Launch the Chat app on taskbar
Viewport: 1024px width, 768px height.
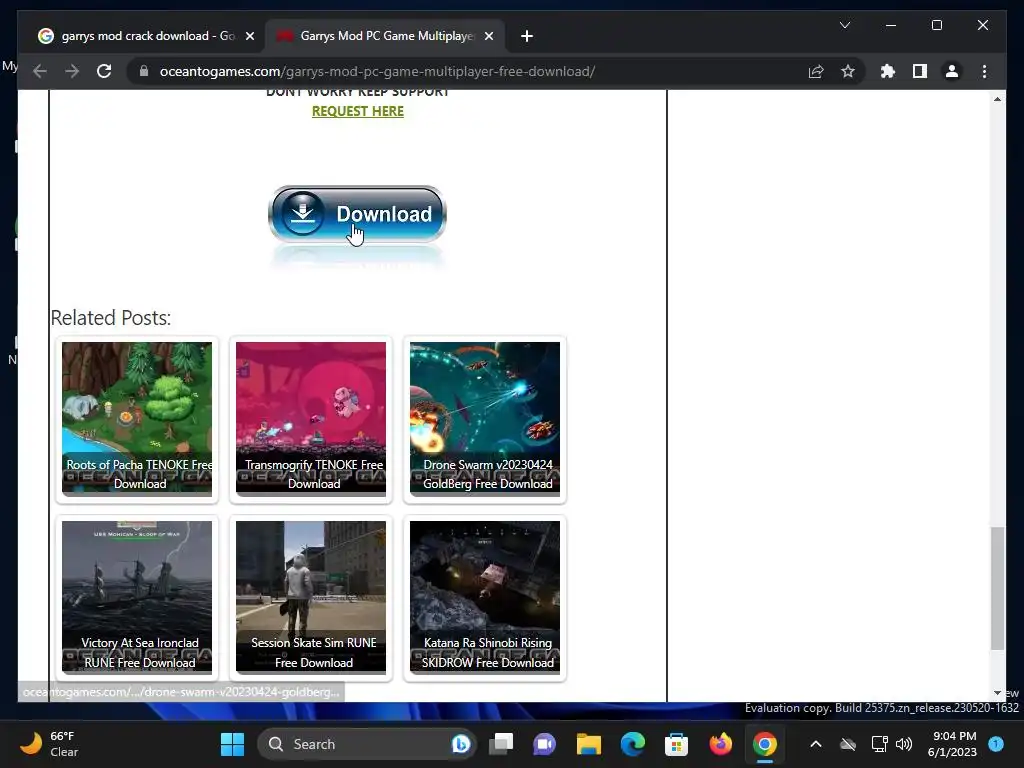click(545, 744)
